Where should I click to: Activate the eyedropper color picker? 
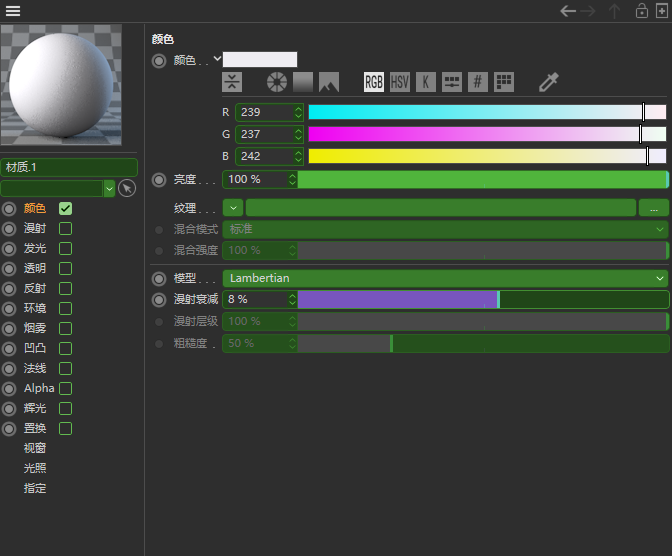pos(549,82)
